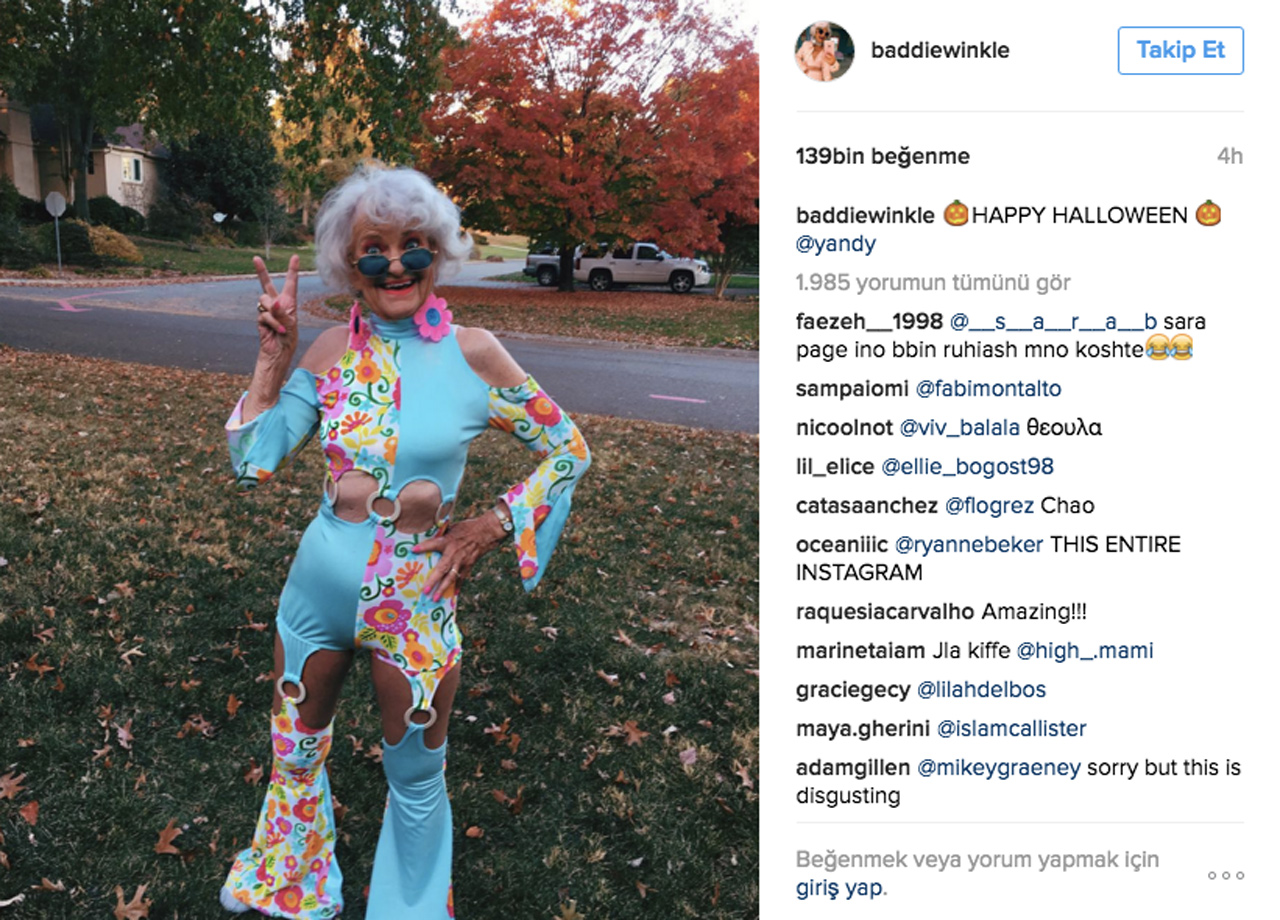Expand 1.985 yorumun tümünü gör comments
1280x920 pixels.
tap(933, 283)
